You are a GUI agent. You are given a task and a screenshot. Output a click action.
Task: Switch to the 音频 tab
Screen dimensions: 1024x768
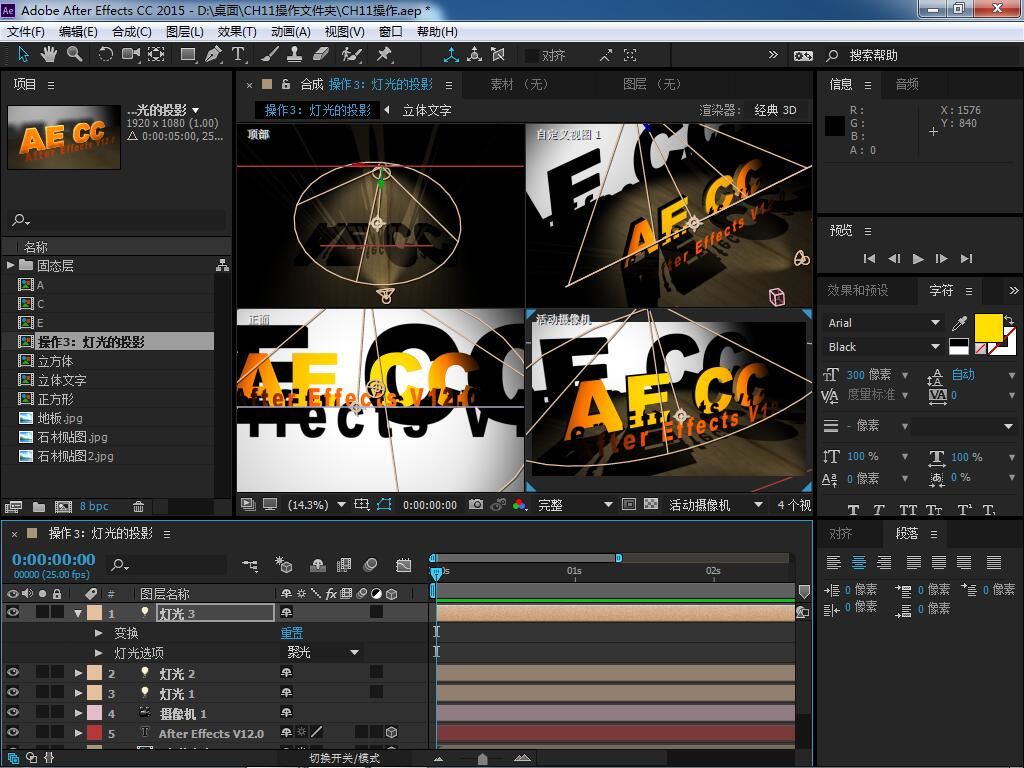(907, 84)
